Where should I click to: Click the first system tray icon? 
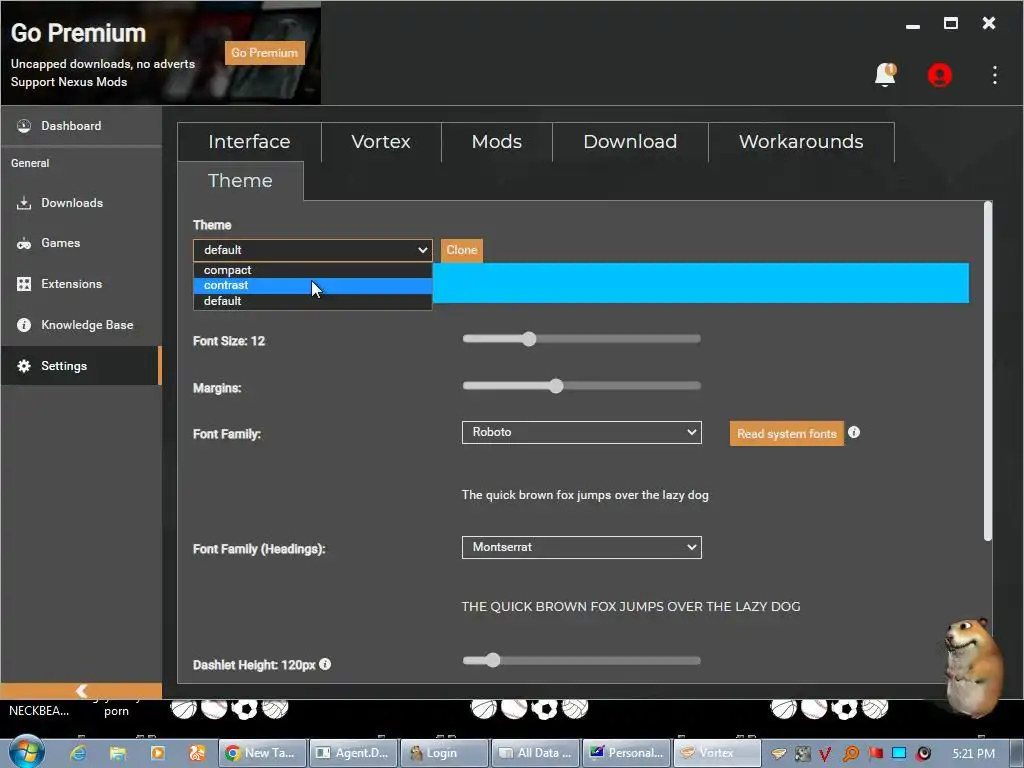778,754
